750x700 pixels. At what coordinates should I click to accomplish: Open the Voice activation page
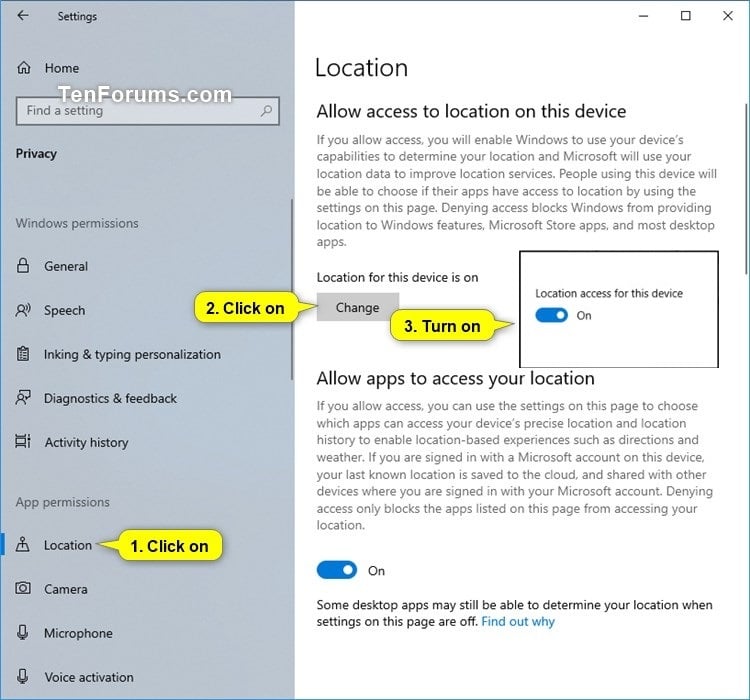88,677
